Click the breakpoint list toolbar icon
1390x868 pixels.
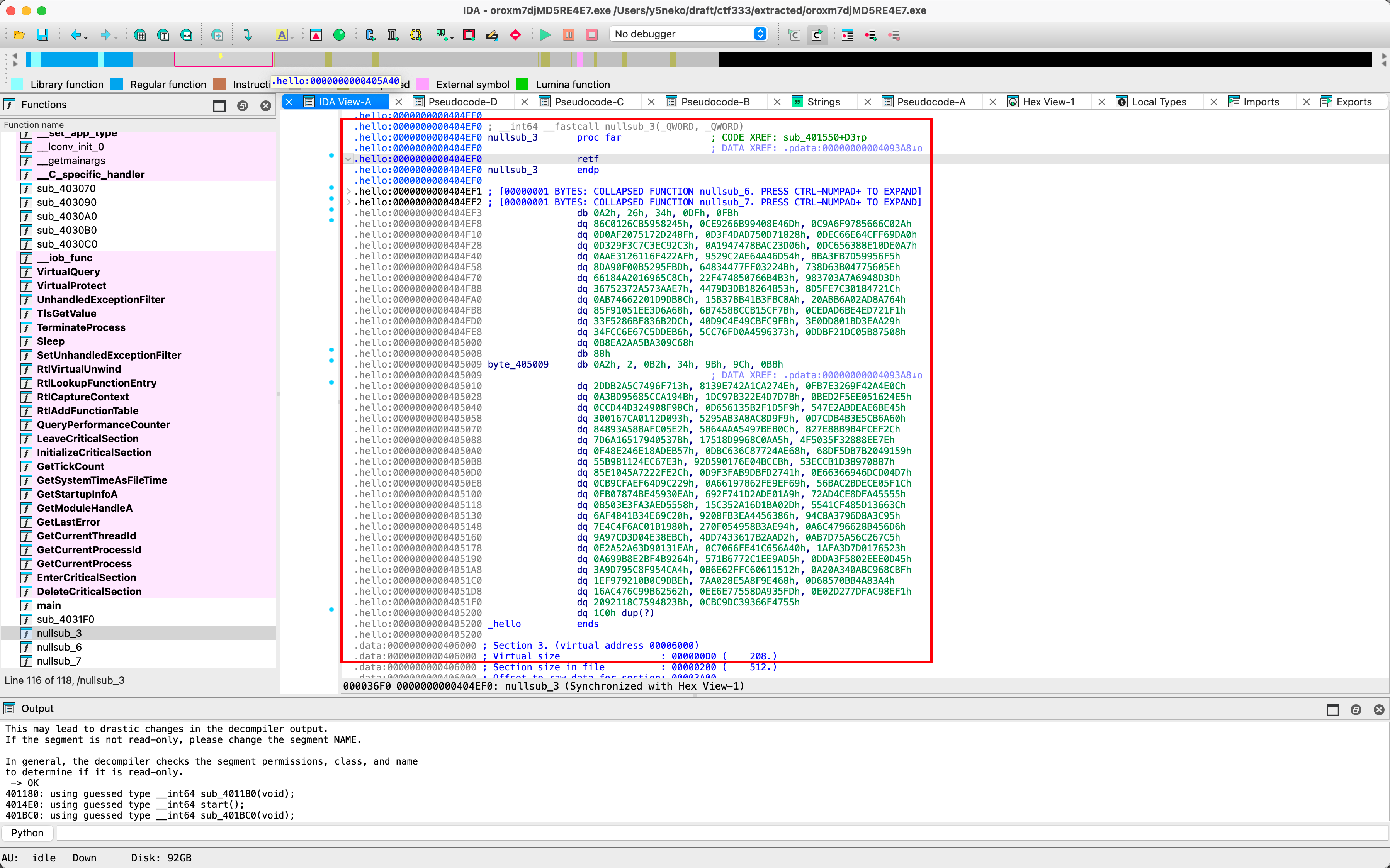click(x=847, y=35)
